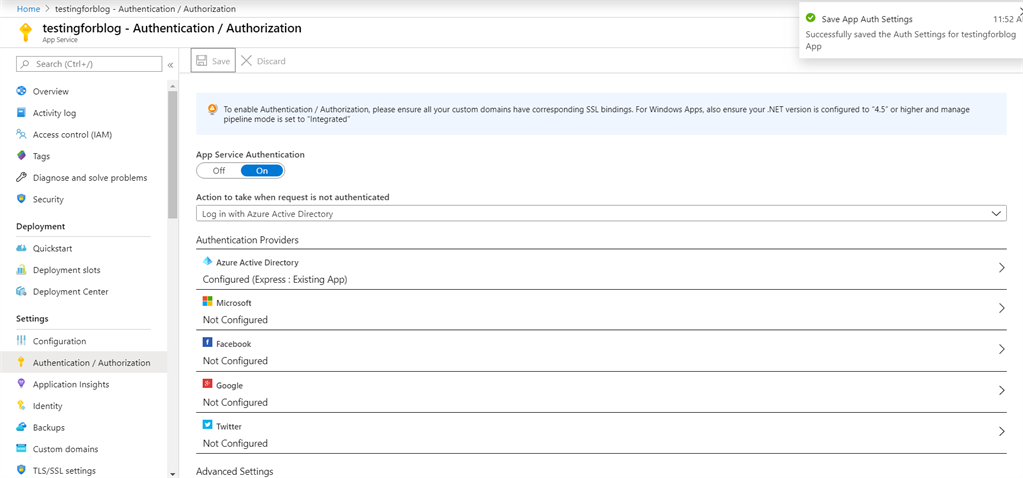The height and width of the screenshot is (478, 1023).
Task: Click into the sidebar Search field
Action: [94, 64]
